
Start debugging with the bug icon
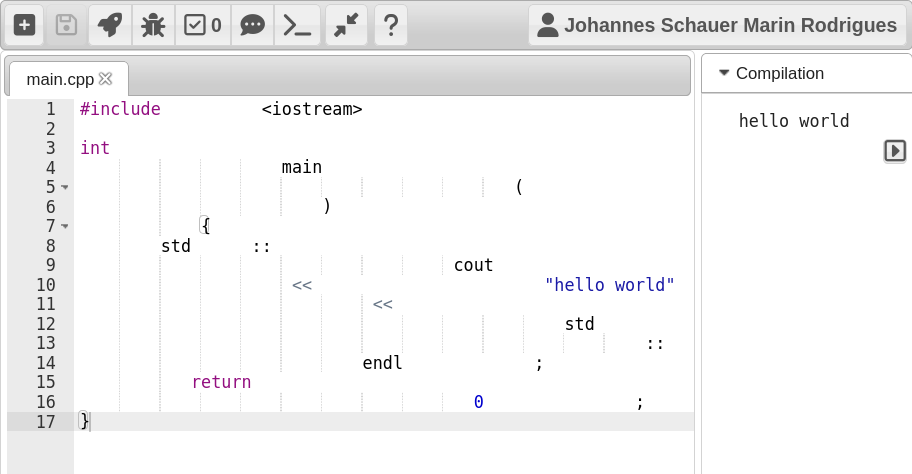pyautogui.click(x=153, y=25)
